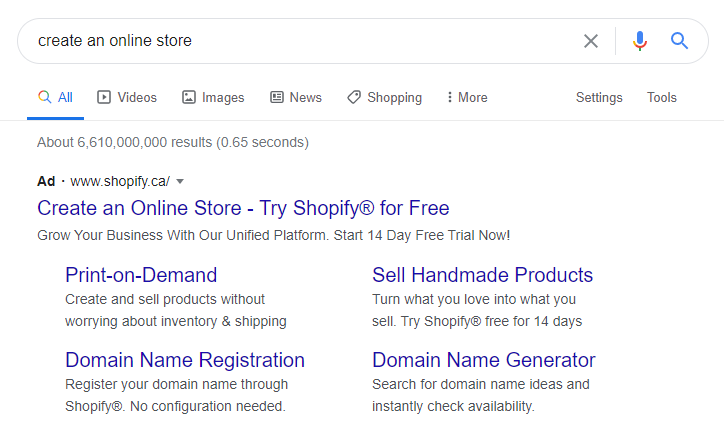Start voice search with the microphone icon
This screenshot has width=724, height=440.
tap(640, 41)
